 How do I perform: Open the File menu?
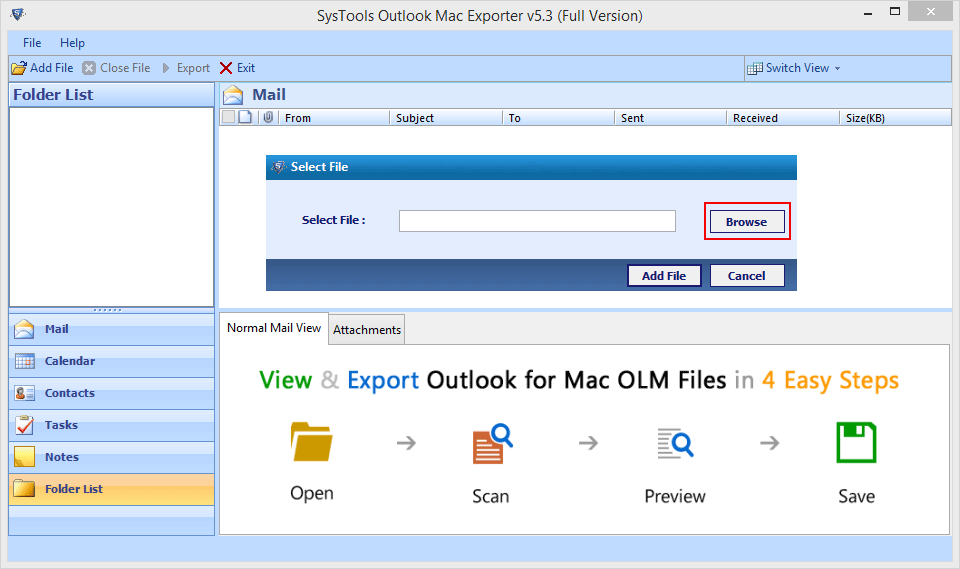tap(32, 43)
